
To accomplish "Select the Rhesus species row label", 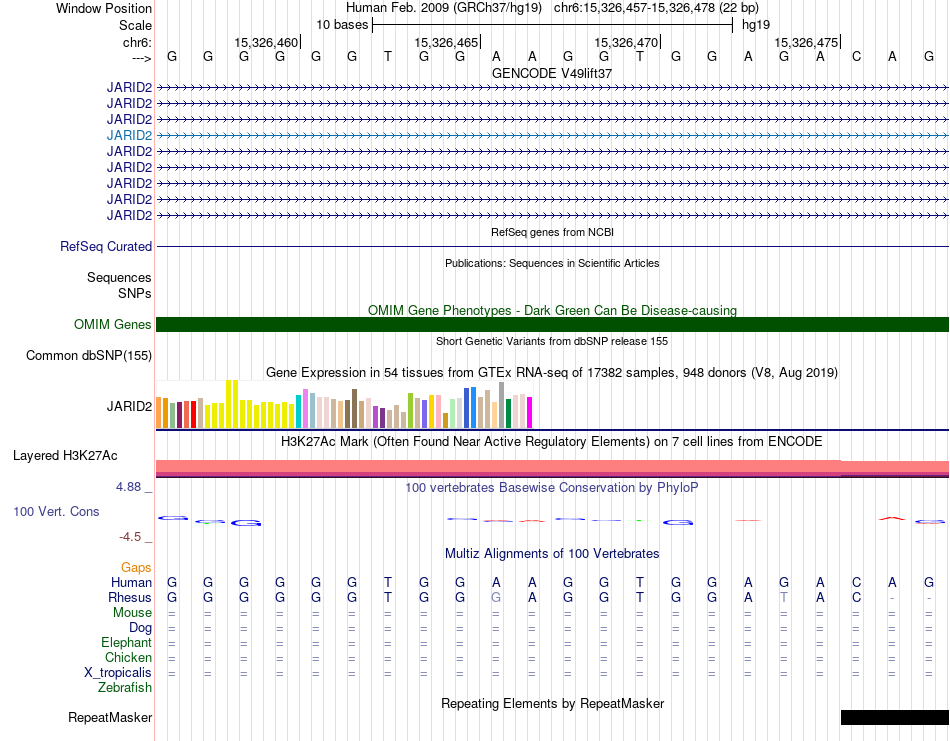I will (130, 597).
